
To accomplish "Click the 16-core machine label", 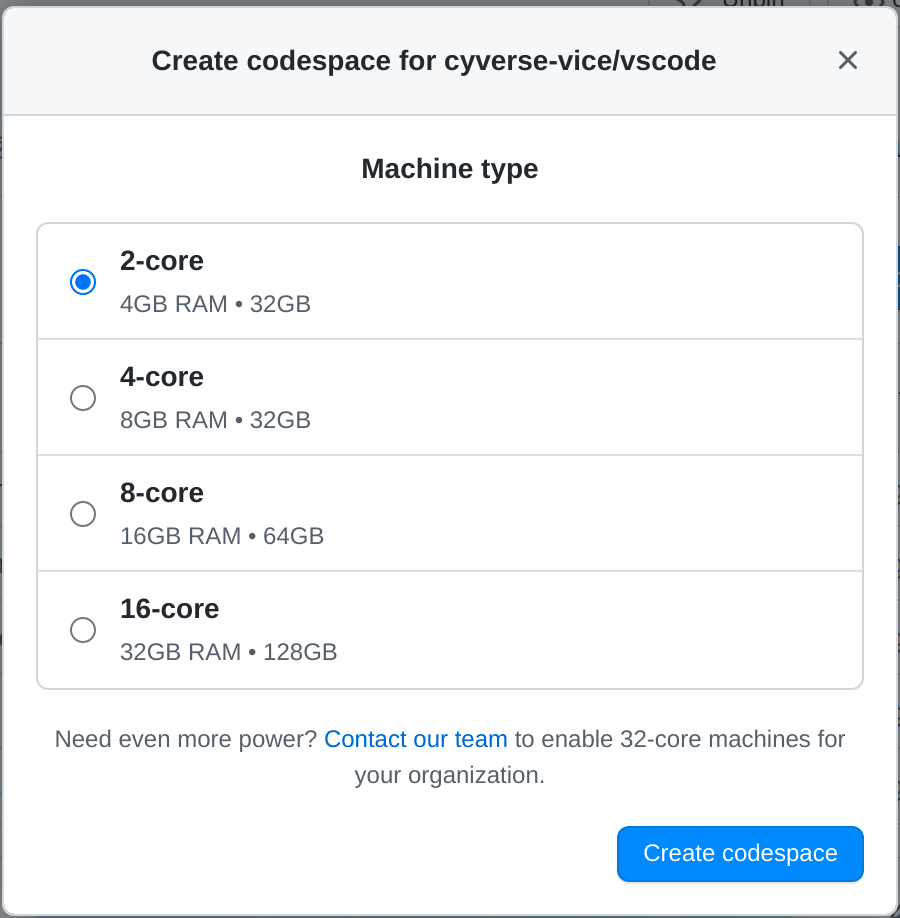I will [x=169, y=608].
